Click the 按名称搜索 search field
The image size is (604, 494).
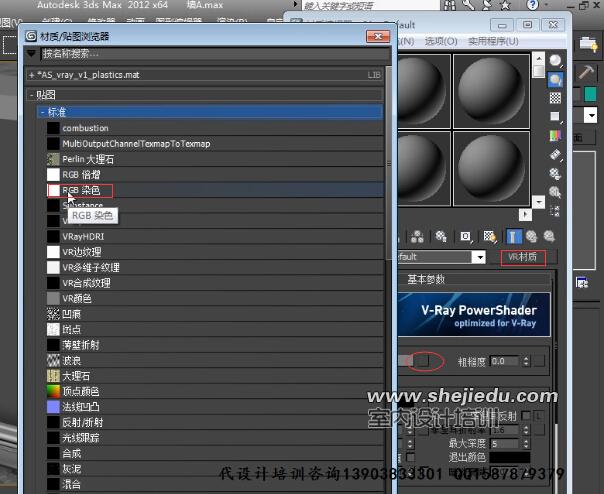point(214,53)
